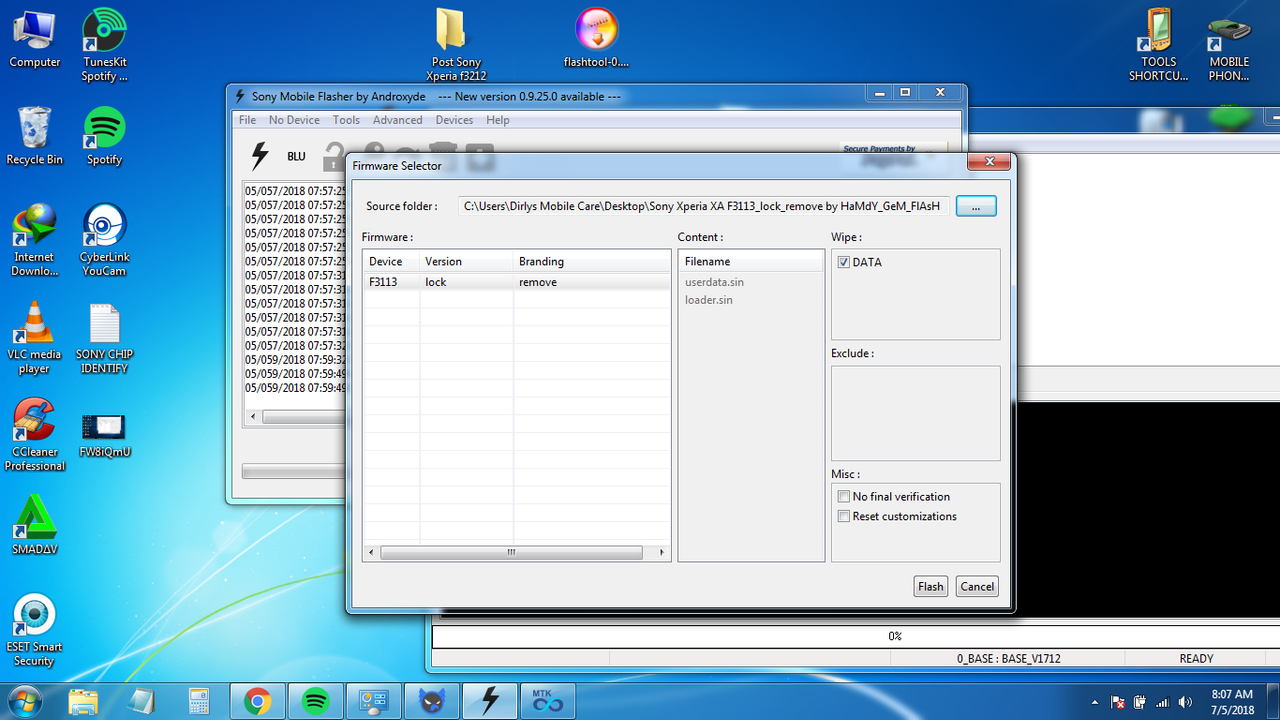Select the TOOLS SHORTCUT desktop icon
1280x720 pixels.
tap(1159, 46)
